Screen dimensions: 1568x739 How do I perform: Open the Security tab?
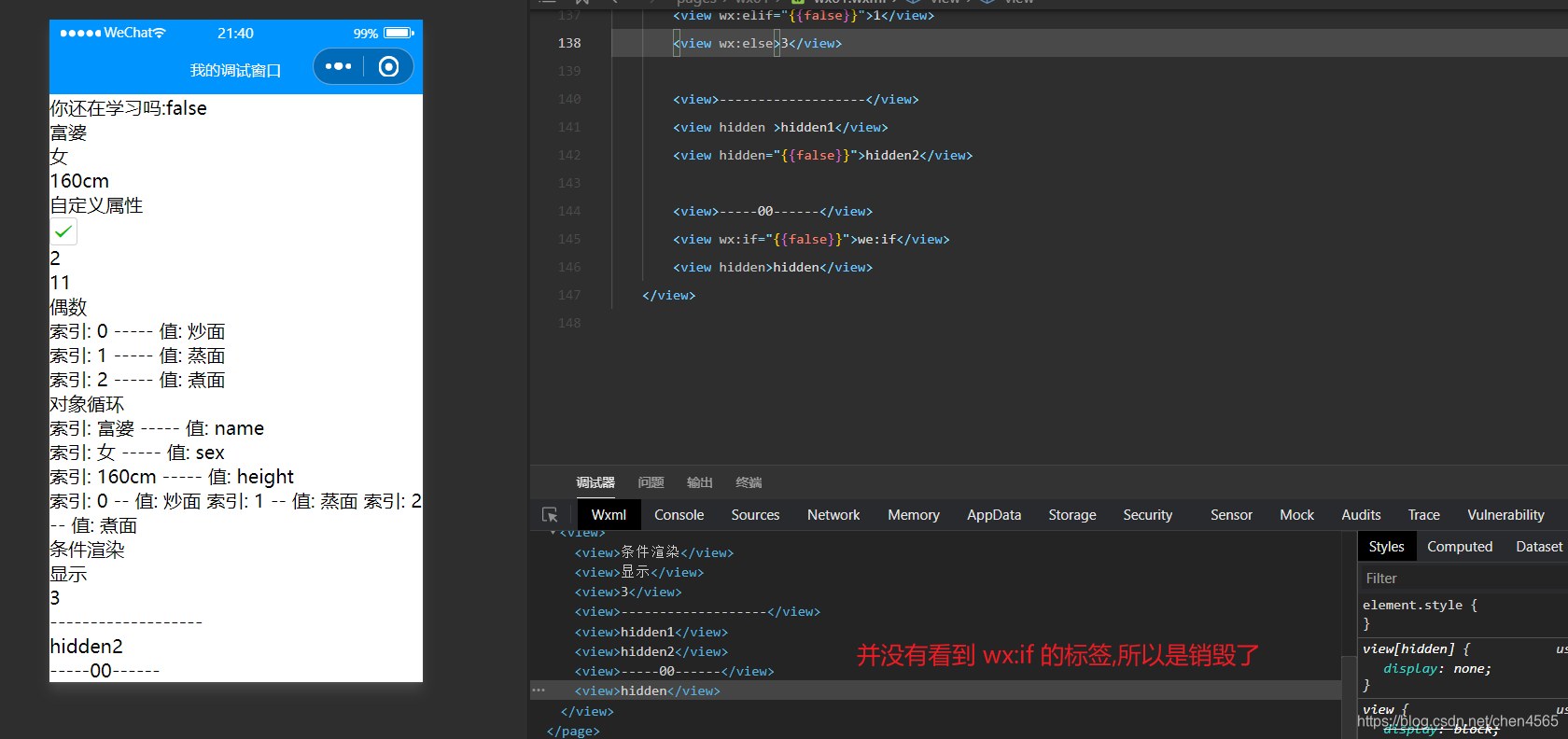(1148, 515)
